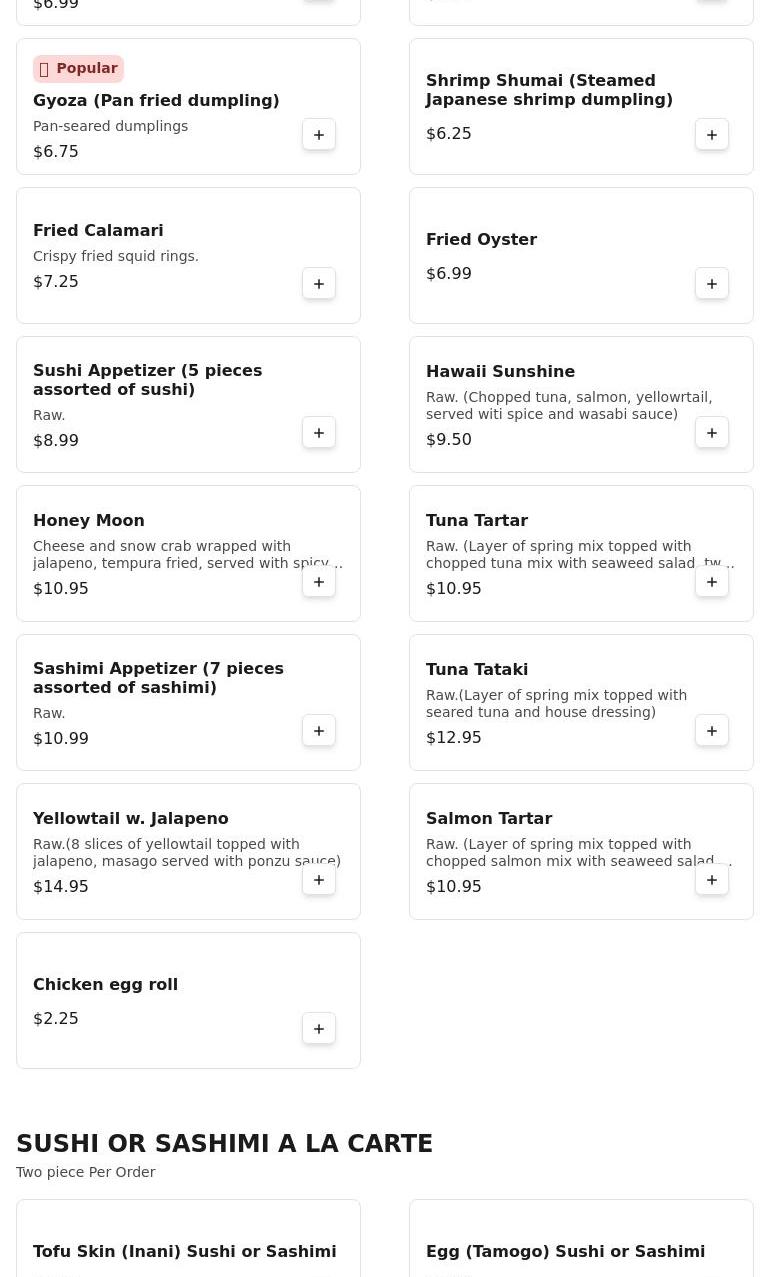Add Tuna Tataki to the cart
Screen dimensions: 770x1277
[712, 731]
